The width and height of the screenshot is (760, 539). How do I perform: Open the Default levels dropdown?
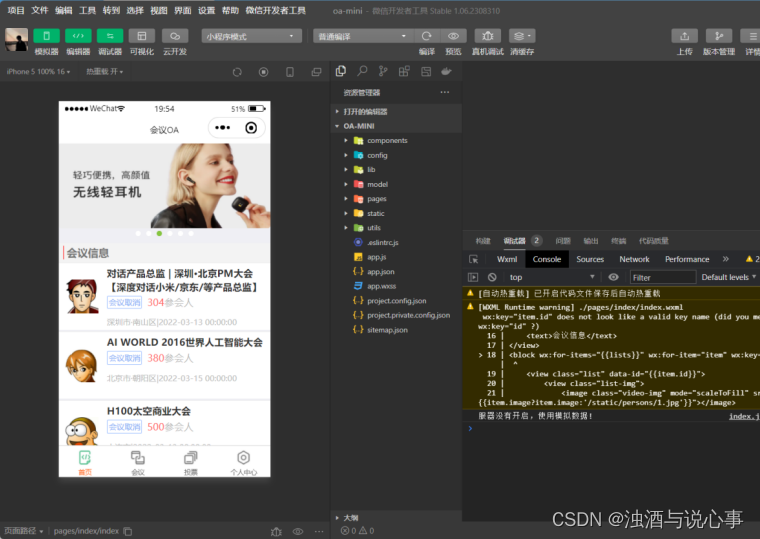[x=728, y=277]
